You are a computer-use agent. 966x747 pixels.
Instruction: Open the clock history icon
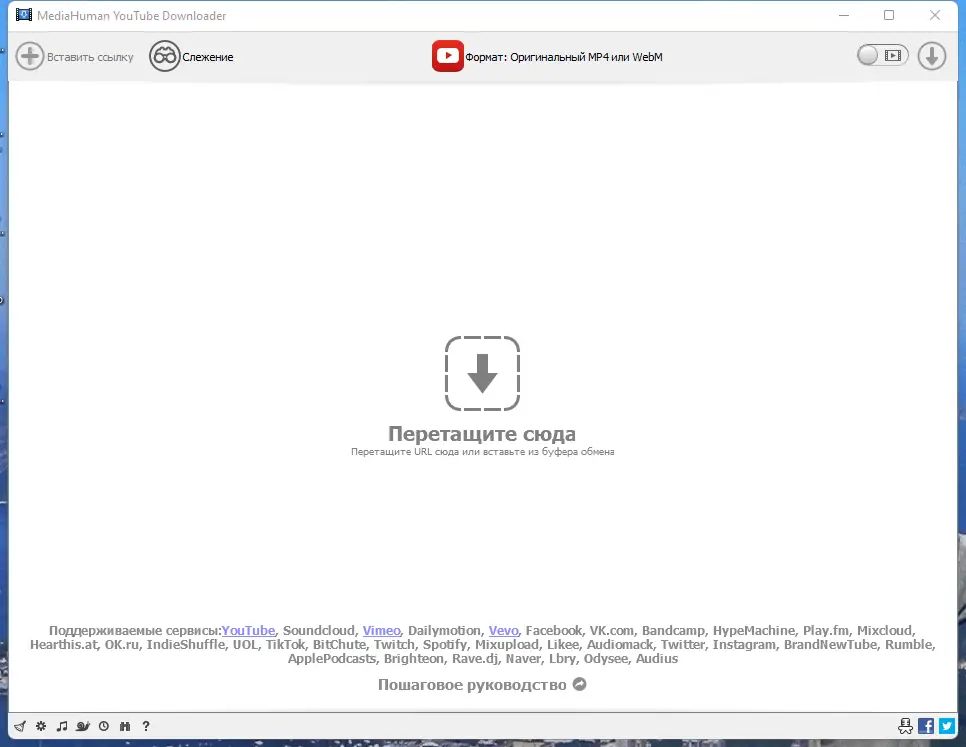[104, 726]
